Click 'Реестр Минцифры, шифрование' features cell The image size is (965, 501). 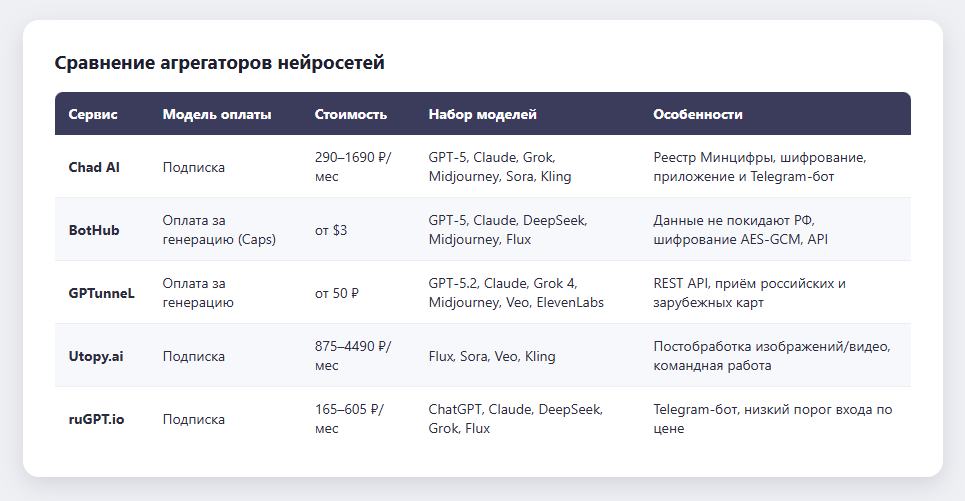pos(760,167)
